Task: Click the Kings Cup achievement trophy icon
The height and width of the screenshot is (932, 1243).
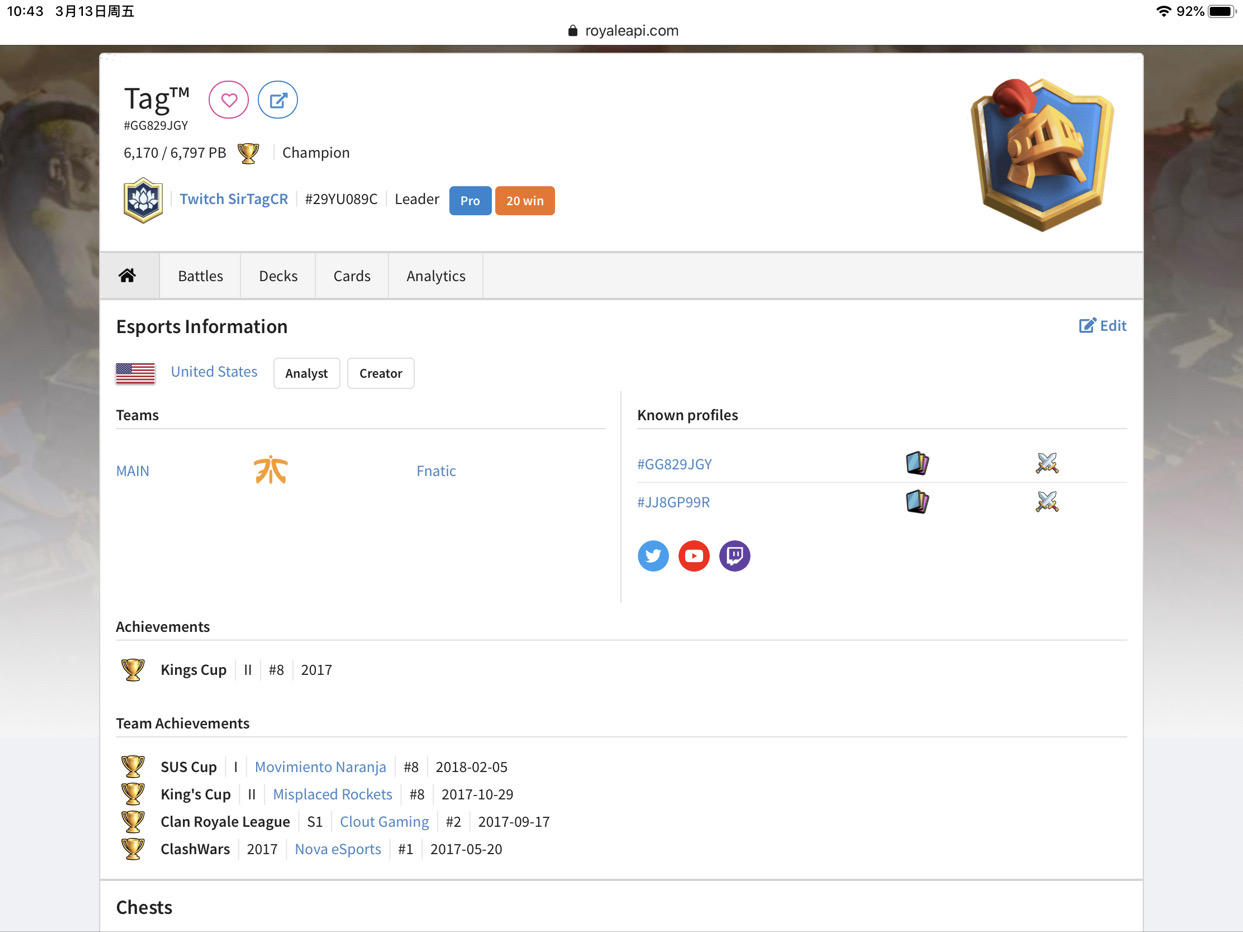Action: click(x=133, y=670)
